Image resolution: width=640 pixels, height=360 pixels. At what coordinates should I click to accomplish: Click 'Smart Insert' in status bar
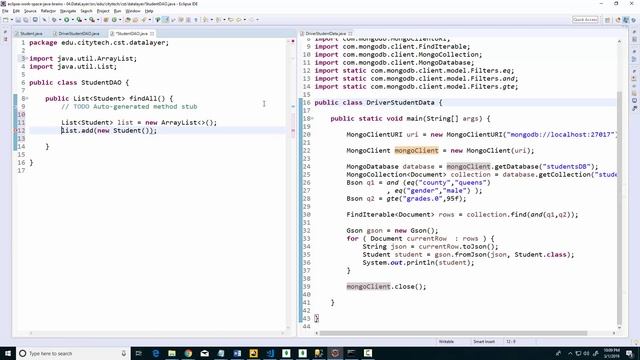pos(484,342)
